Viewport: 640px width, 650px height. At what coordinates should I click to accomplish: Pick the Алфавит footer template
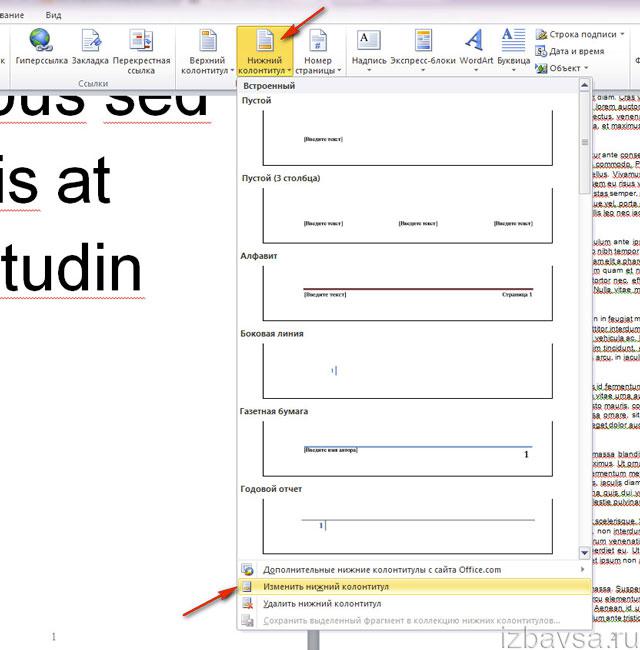click(x=407, y=293)
